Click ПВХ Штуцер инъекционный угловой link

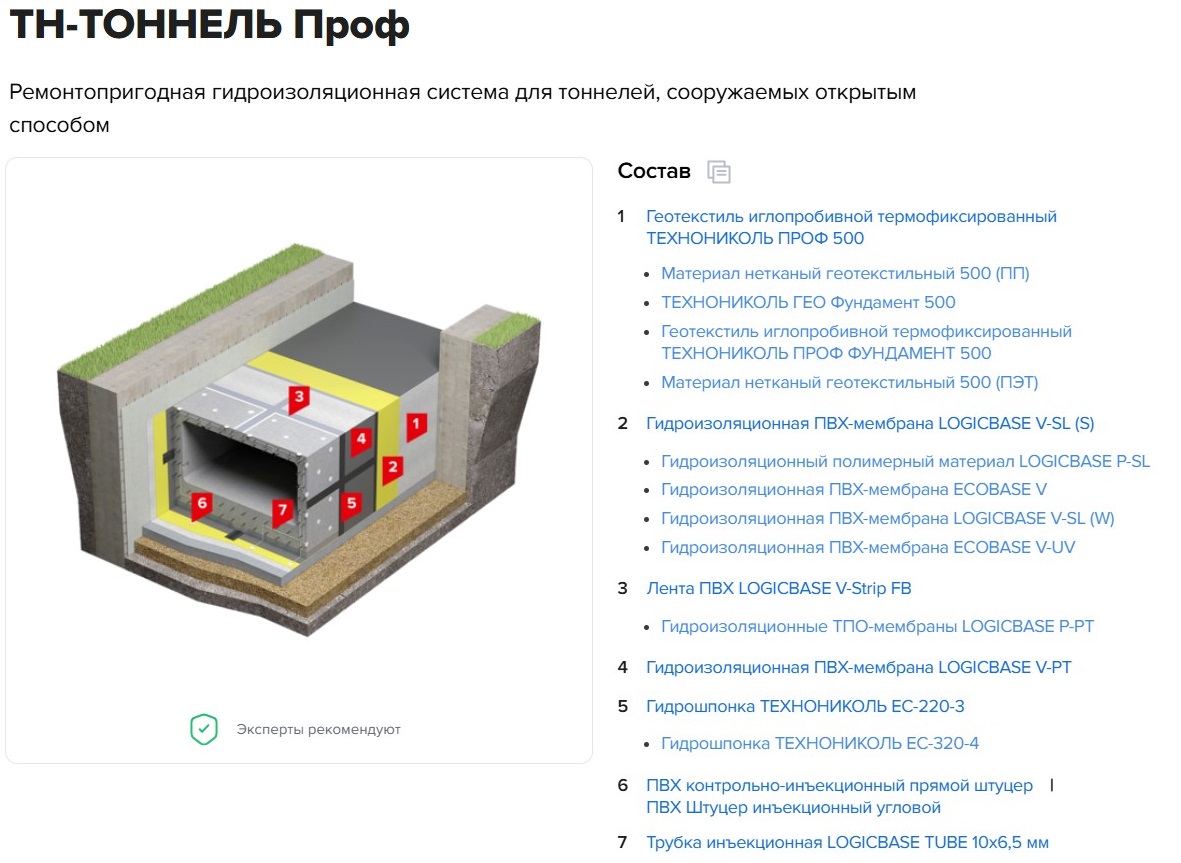click(x=793, y=807)
